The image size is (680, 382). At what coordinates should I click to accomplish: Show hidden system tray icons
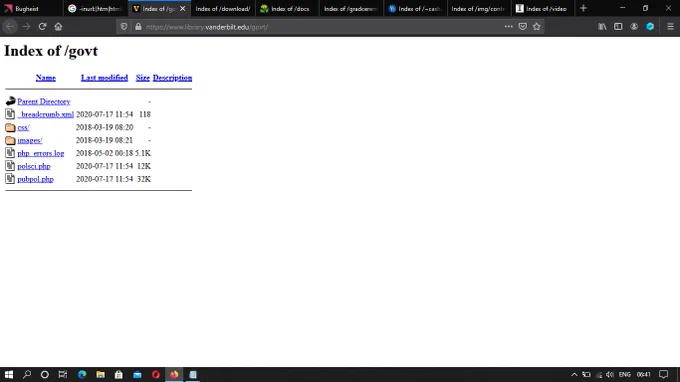coord(574,375)
